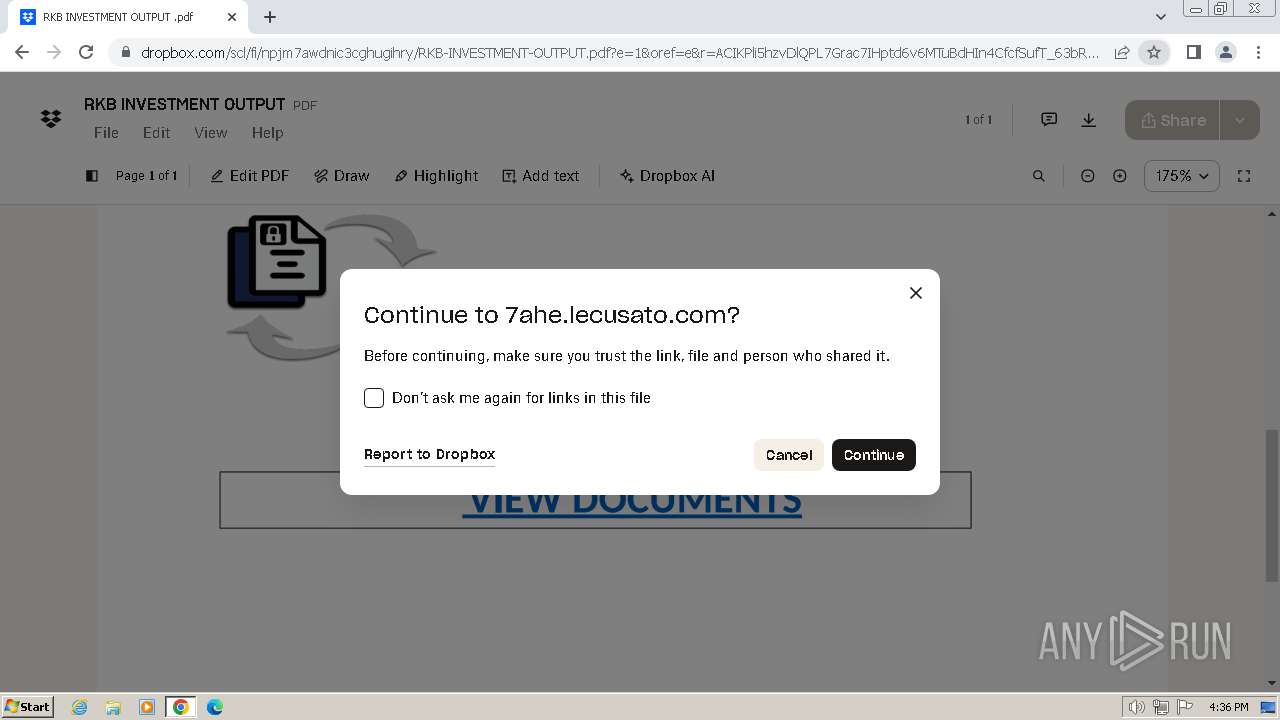Open Report to Dropbox link

pos(430,454)
